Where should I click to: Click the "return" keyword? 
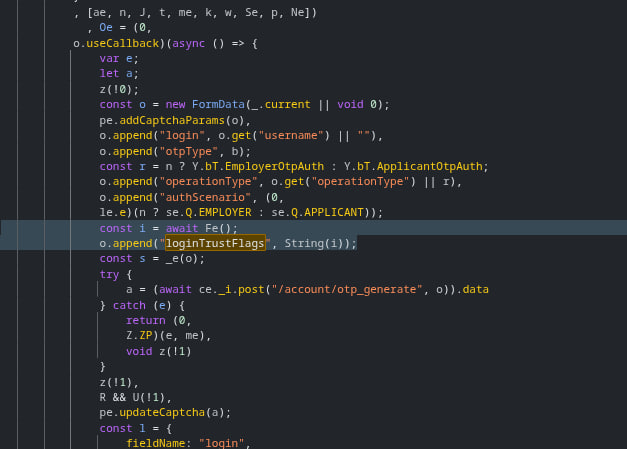(146, 320)
